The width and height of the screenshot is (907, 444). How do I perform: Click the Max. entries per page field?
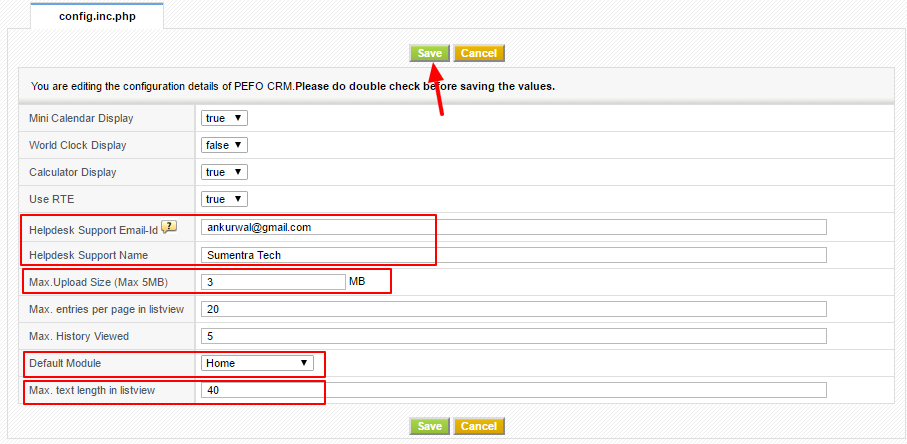click(513, 309)
